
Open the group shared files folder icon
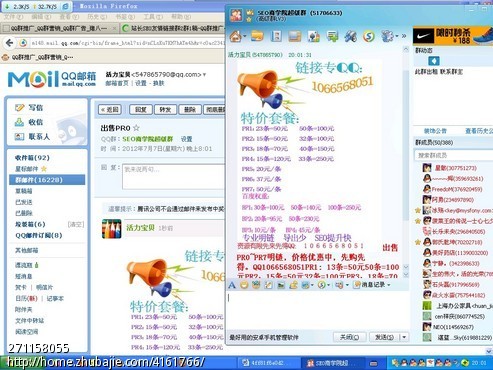click(257, 36)
